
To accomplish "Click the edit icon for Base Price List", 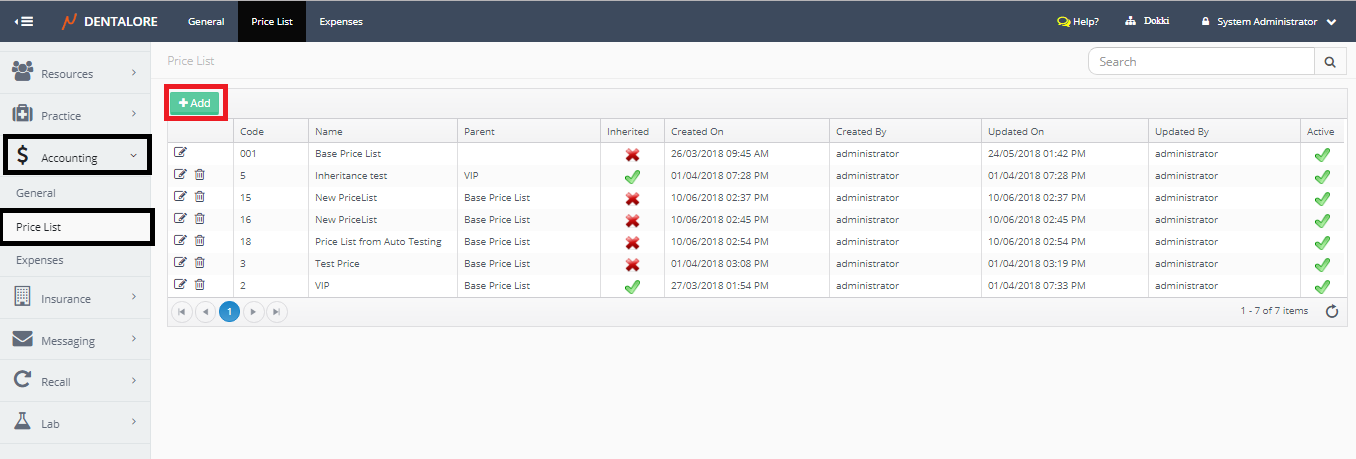I will 180,152.
